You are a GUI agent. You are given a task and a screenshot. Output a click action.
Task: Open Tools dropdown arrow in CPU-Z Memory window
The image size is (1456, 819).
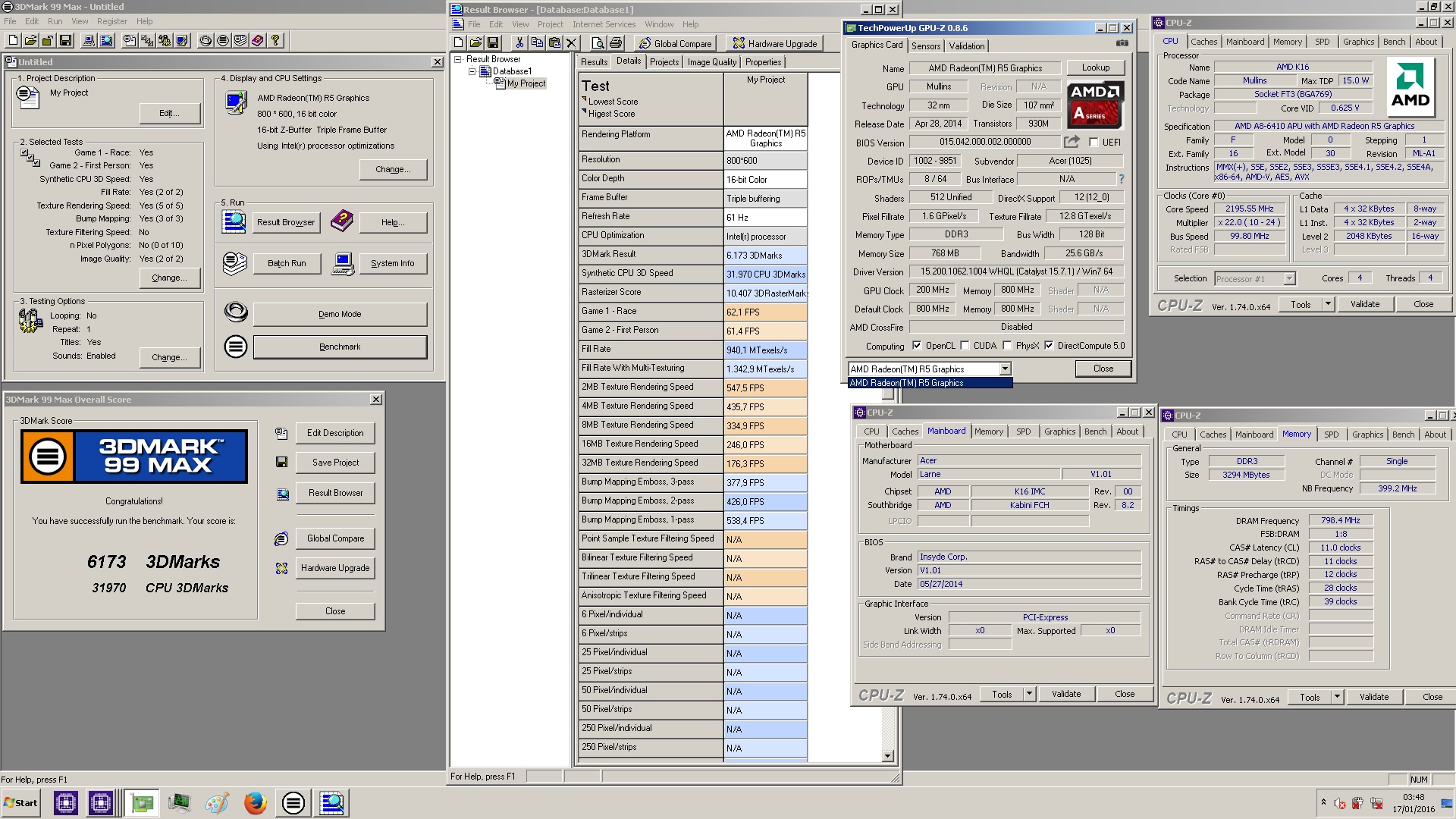coord(1337,697)
